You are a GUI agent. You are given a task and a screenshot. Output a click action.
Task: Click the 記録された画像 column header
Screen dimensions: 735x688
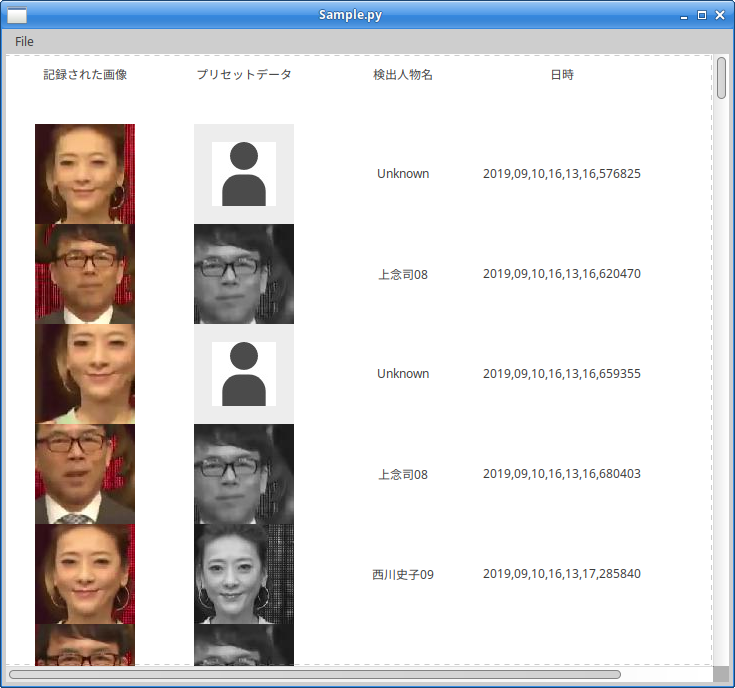coord(85,75)
